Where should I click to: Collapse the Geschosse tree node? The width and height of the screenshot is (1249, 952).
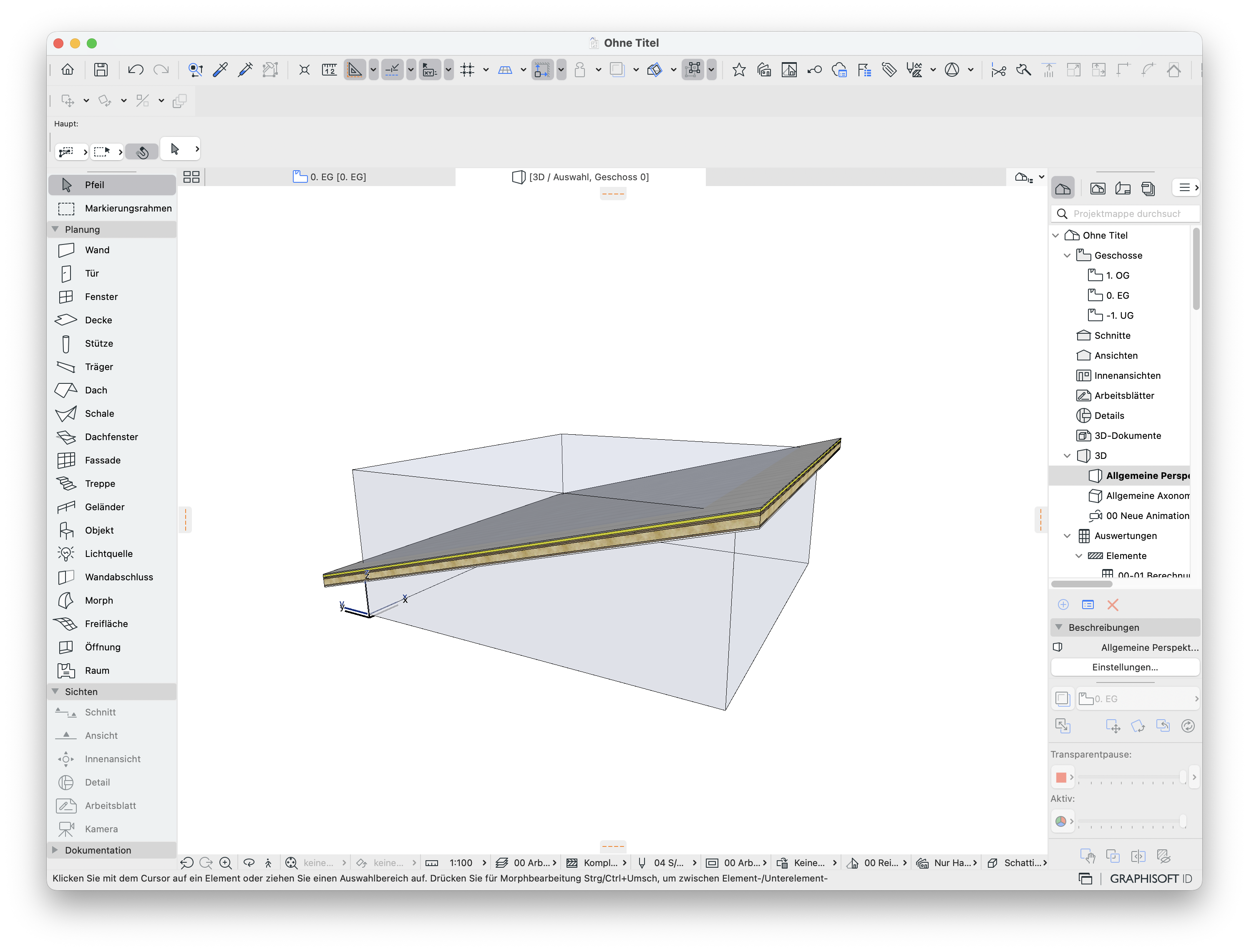pyautogui.click(x=1067, y=256)
